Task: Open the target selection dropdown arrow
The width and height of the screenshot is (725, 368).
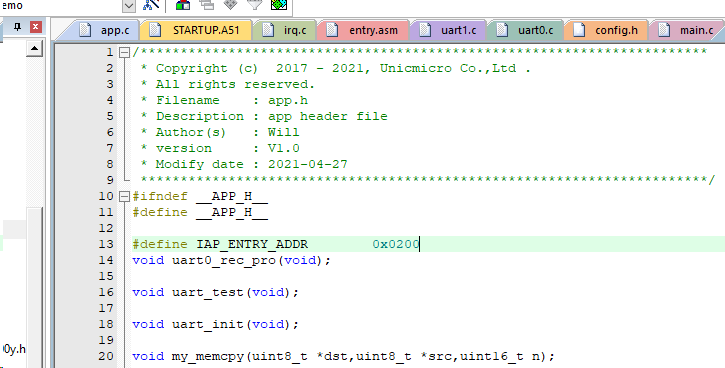Action: [129, 6]
